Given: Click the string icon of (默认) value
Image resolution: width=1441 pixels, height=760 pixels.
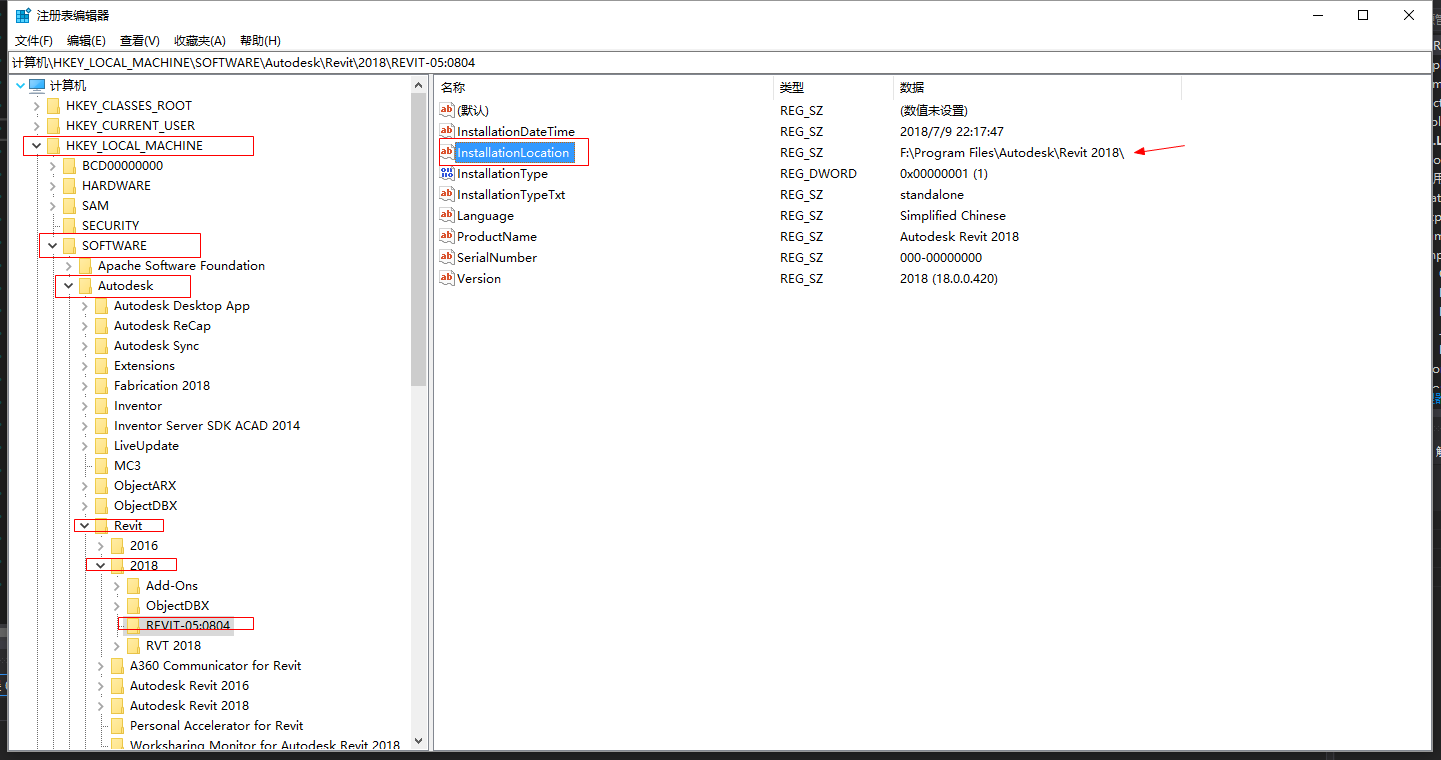Looking at the screenshot, I should (x=447, y=110).
